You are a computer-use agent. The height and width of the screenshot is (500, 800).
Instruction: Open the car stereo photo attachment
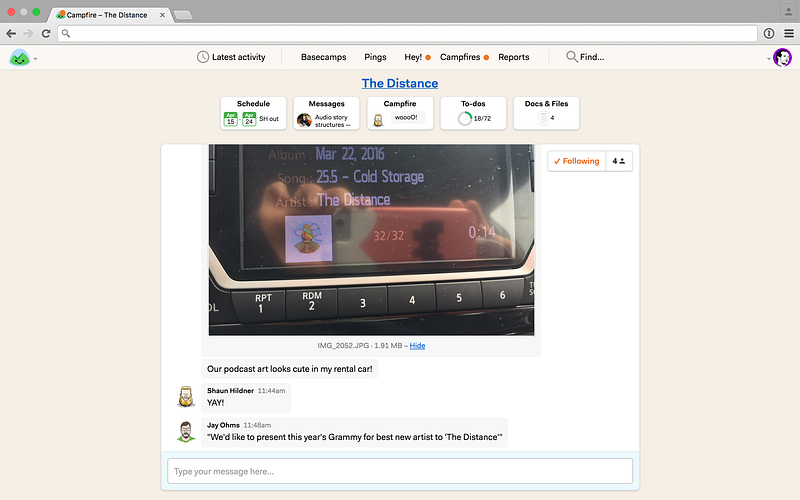371,240
